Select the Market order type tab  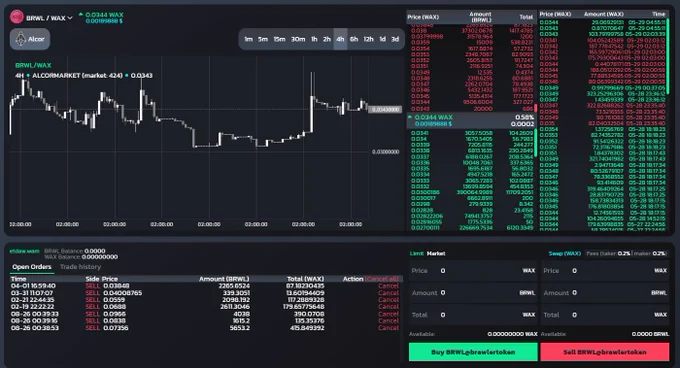pos(436,254)
